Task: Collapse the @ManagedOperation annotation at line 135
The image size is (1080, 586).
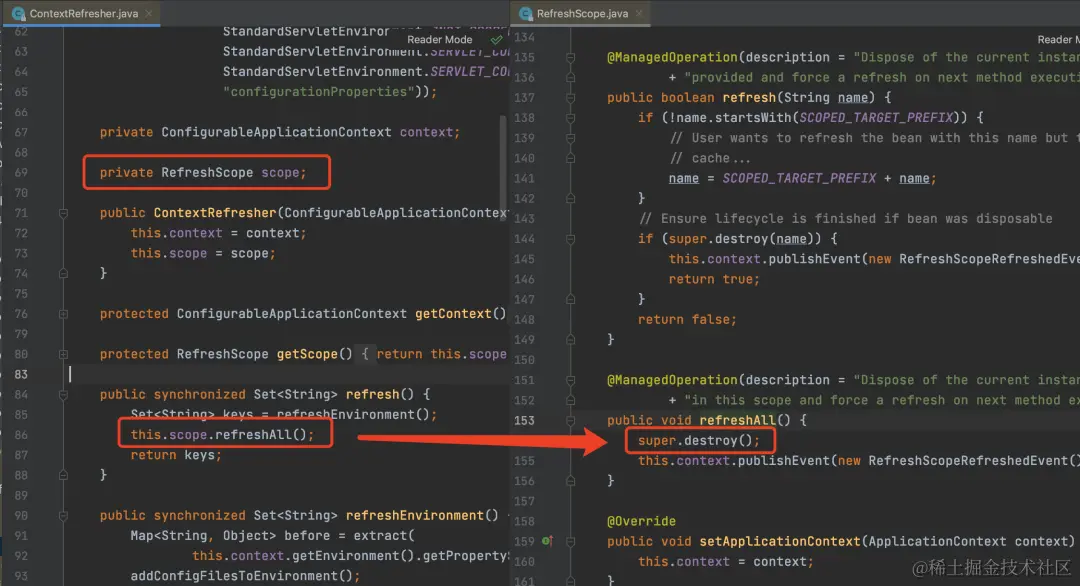Action: [570, 57]
